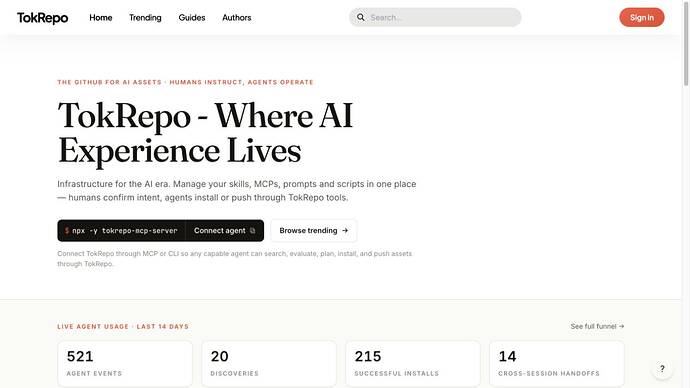Click the page vertical scrollbar
Image resolution: width=690 pixels, height=388 pixels.
coord(686,194)
